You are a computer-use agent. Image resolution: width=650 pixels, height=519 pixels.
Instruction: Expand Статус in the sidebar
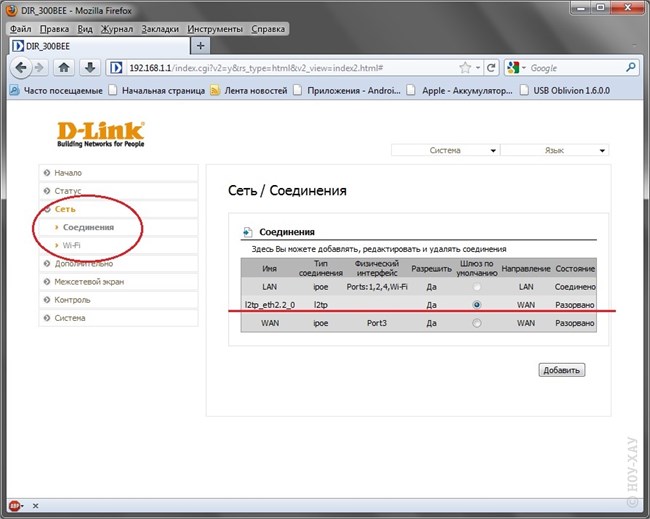pos(119,191)
